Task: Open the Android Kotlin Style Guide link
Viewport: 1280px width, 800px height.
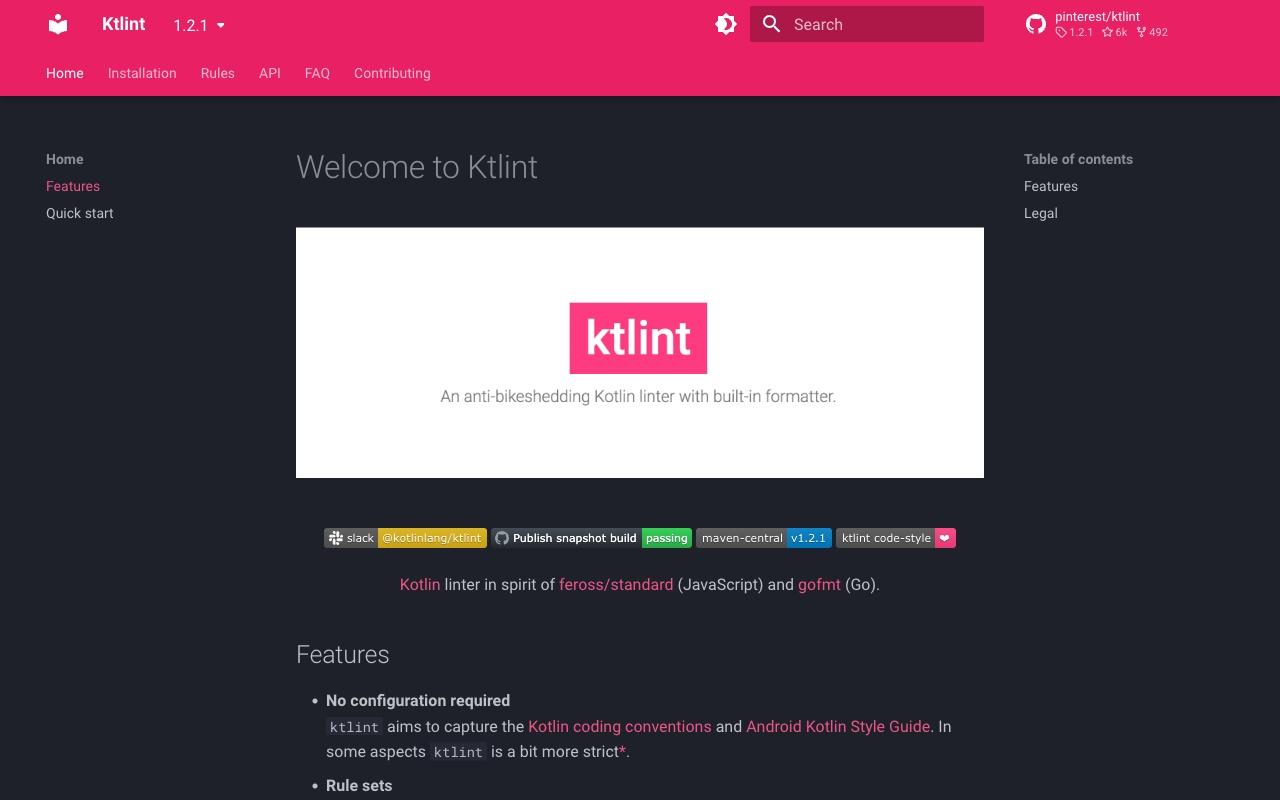Action: pos(838,726)
